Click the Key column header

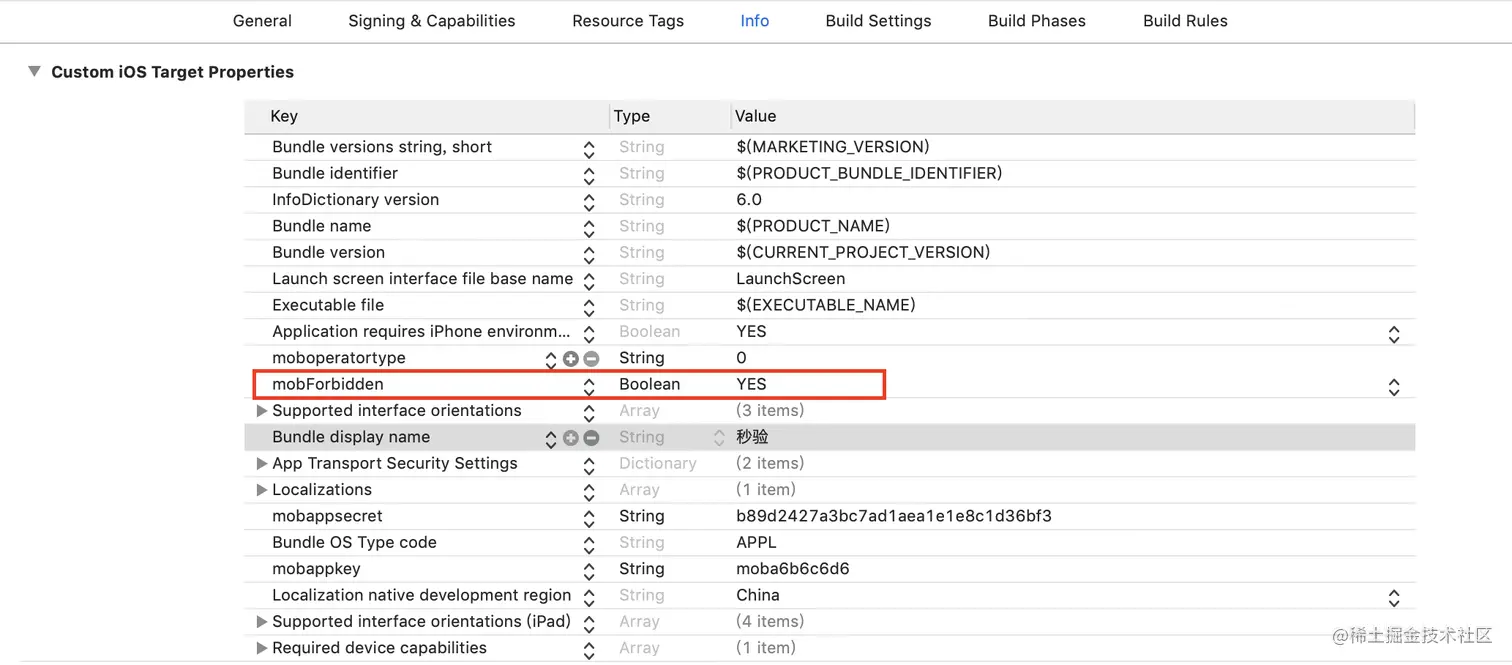click(284, 116)
